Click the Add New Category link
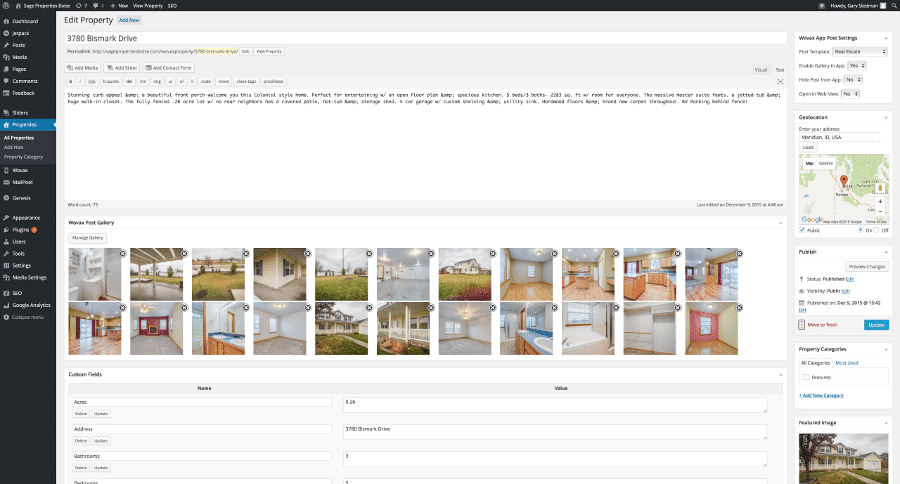This screenshot has height=484, width=900. pos(821,396)
